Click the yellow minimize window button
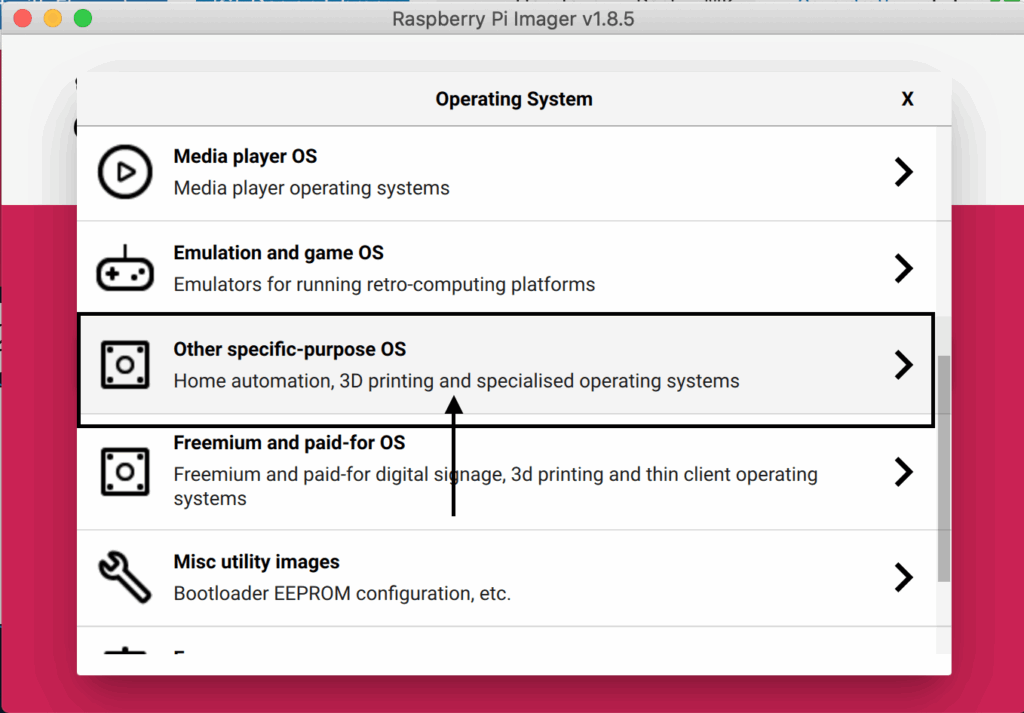This screenshot has height=713, width=1024. (53, 18)
